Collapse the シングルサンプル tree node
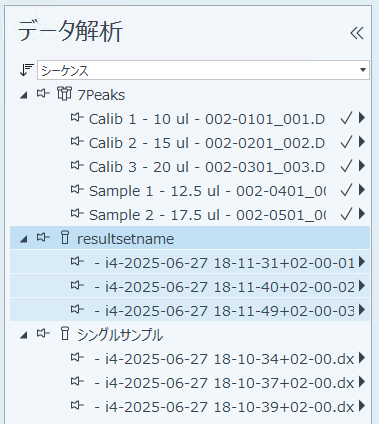The image size is (379, 424). 24,335
